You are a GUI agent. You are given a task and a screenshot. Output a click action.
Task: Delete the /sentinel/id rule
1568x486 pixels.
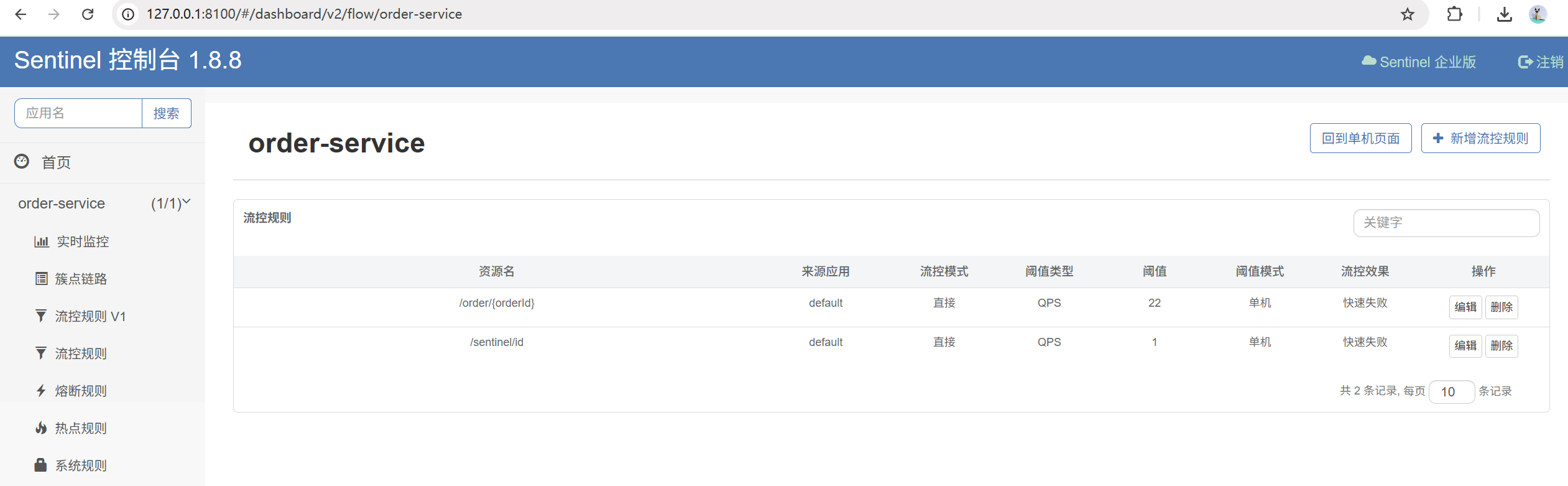(1501, 346)
